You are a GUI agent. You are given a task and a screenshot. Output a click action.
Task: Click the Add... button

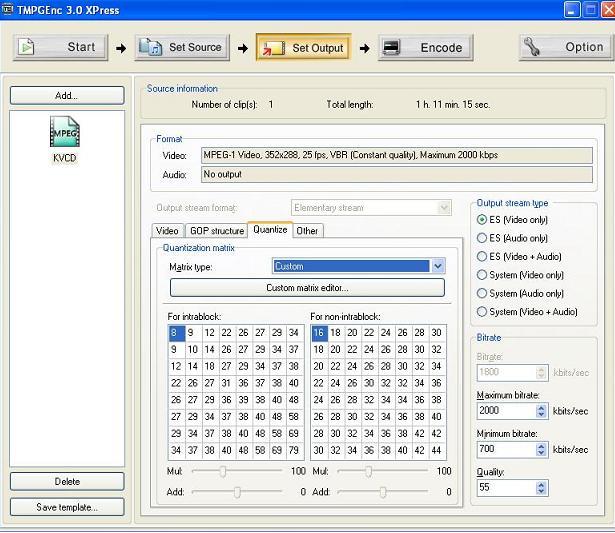67,95
